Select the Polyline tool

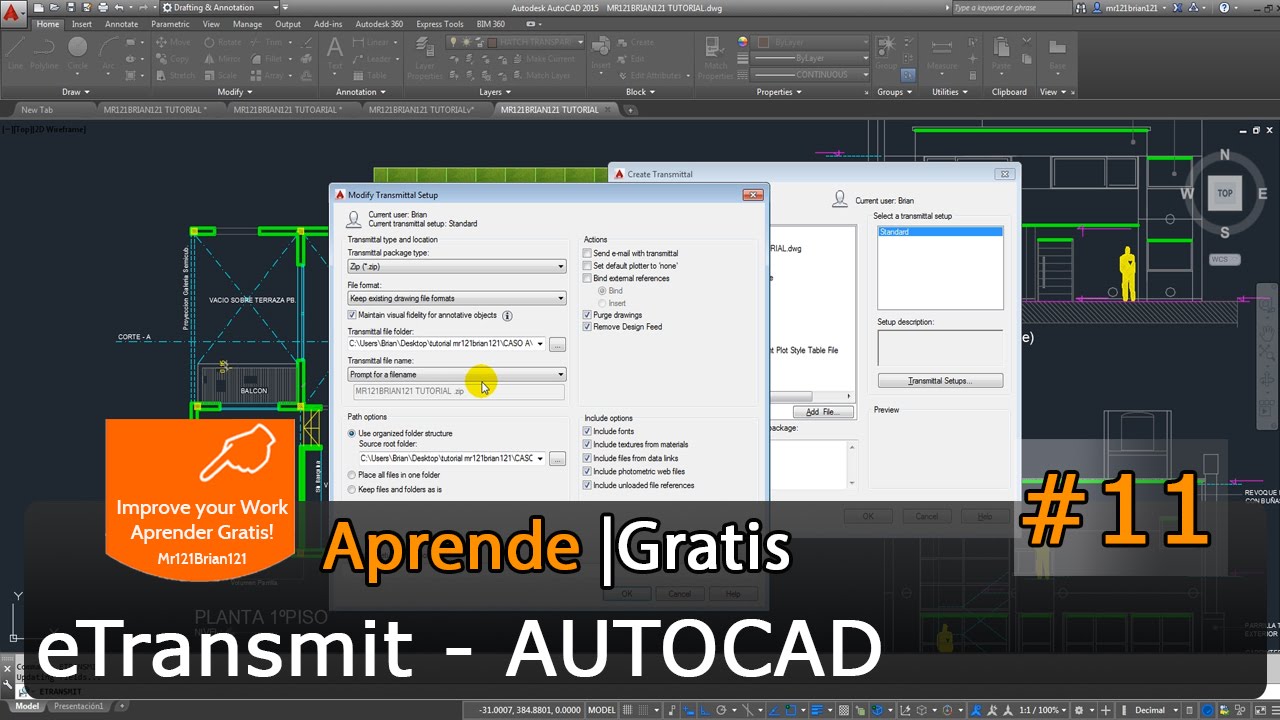pyautogui.click(x=44, y=53)
